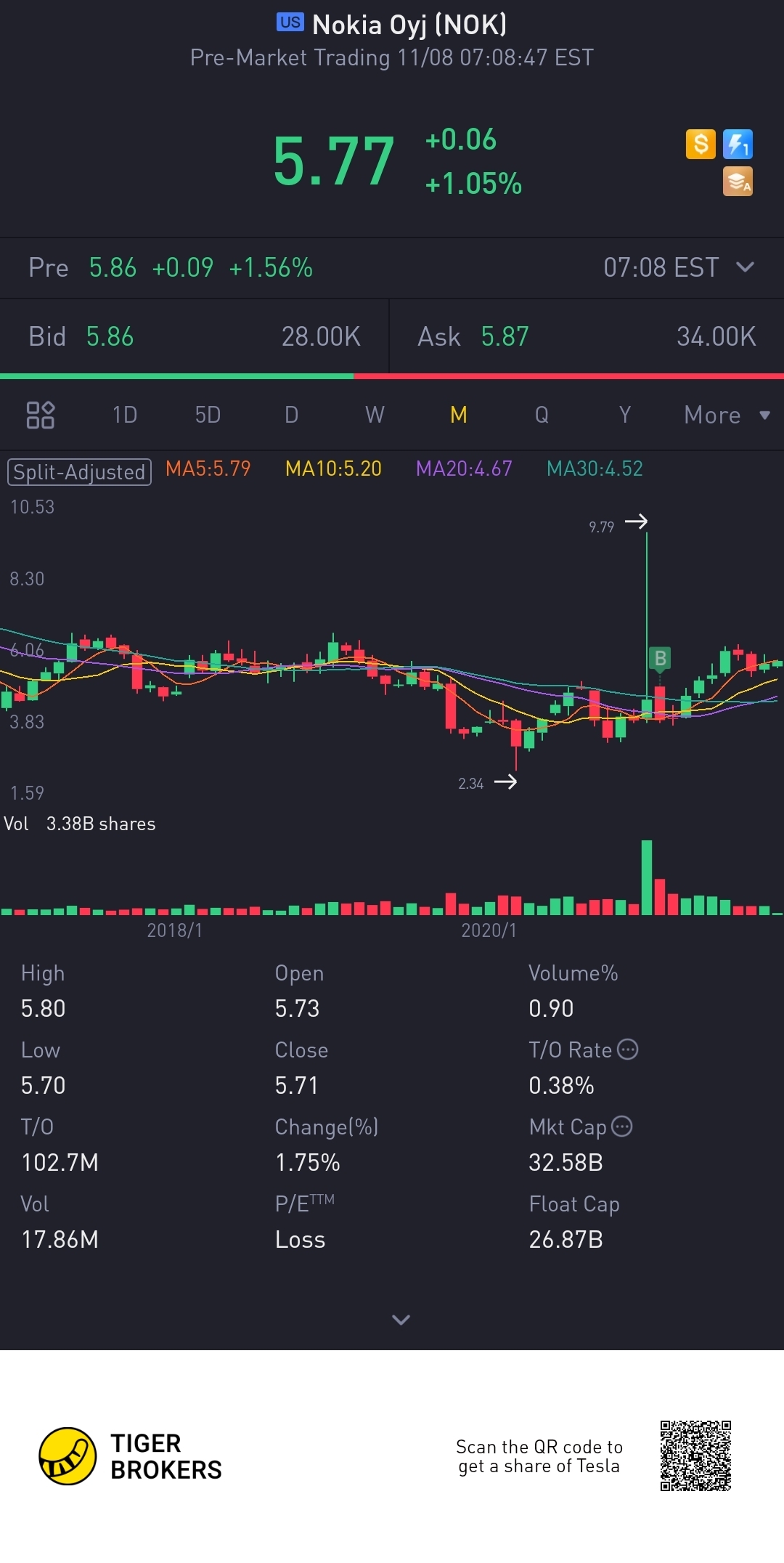This screenshot has width=784, height=1563.
Task: Tap the US market flag badge
Action: (290, 23)
